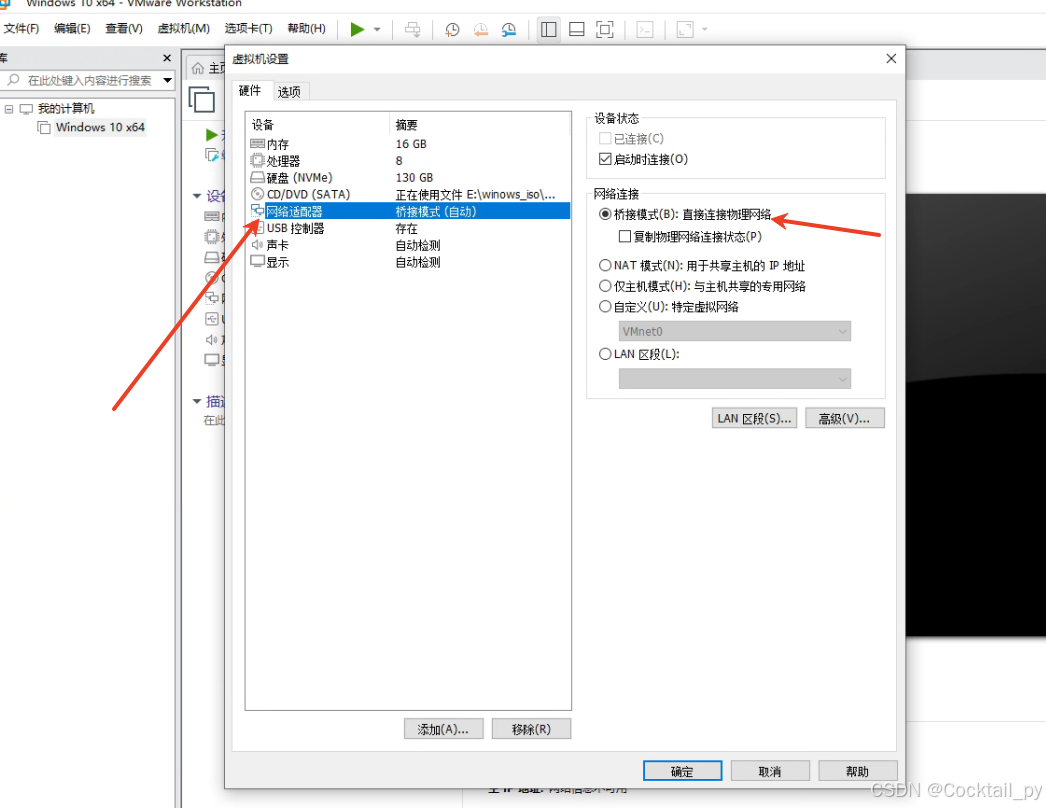
Task: Click the monitor icon beside 显示
Action: tap(257, 262)
